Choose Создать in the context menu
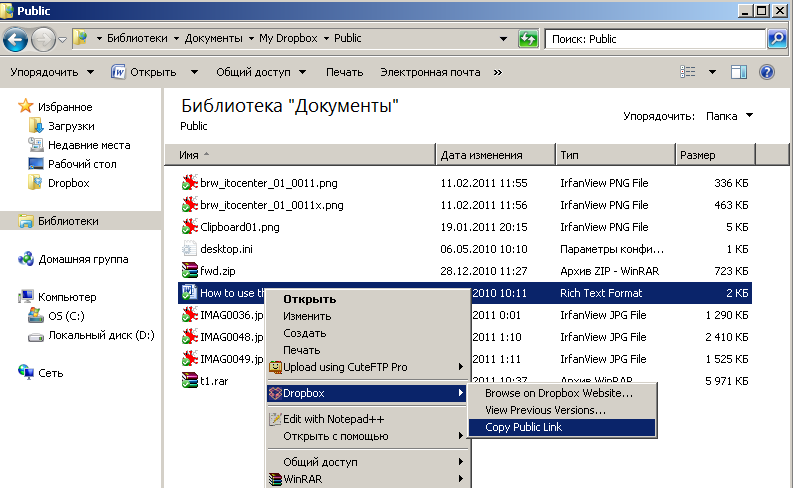This screenshot has height=488, width=793. 367,333
